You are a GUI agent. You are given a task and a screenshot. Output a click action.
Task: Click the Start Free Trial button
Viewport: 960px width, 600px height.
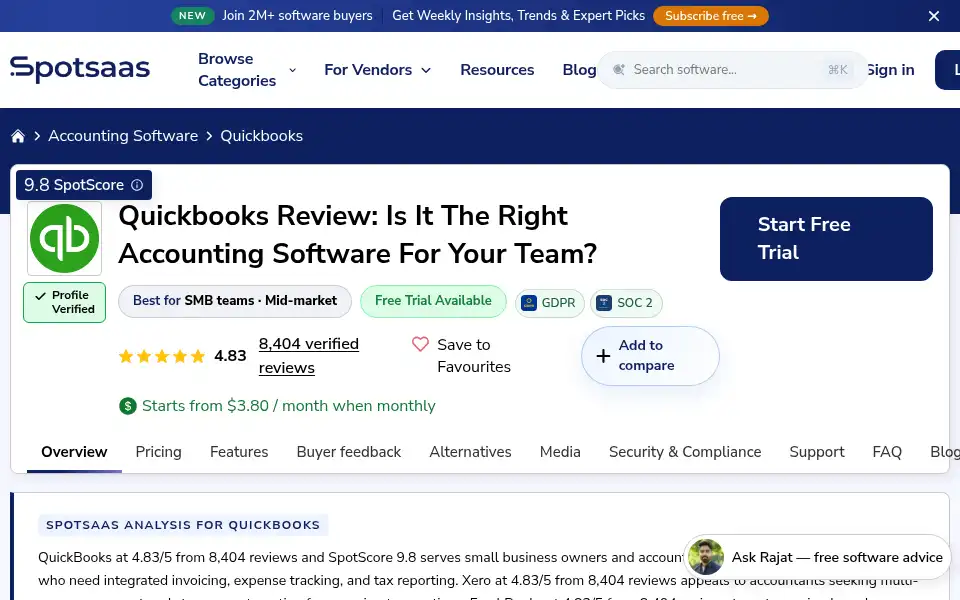pos(826,239)
